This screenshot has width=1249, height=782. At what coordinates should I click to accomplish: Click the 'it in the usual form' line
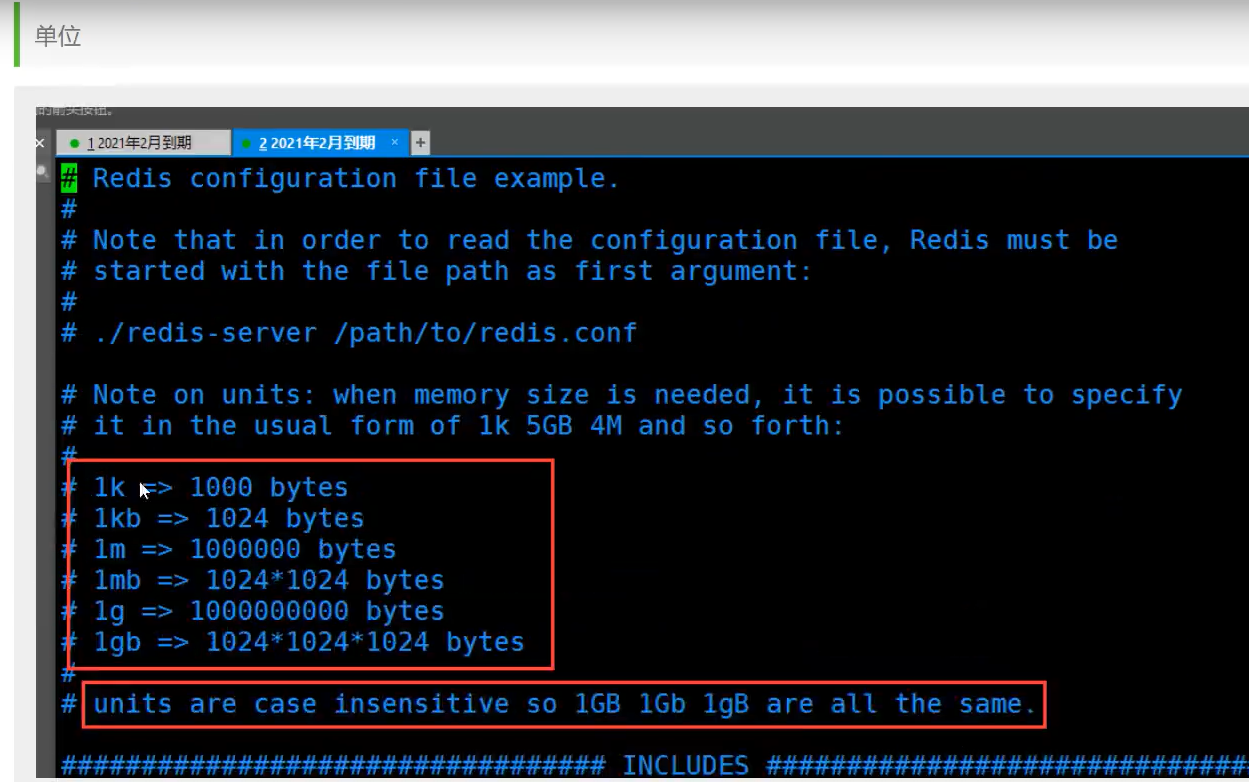(x=469, y=426)
